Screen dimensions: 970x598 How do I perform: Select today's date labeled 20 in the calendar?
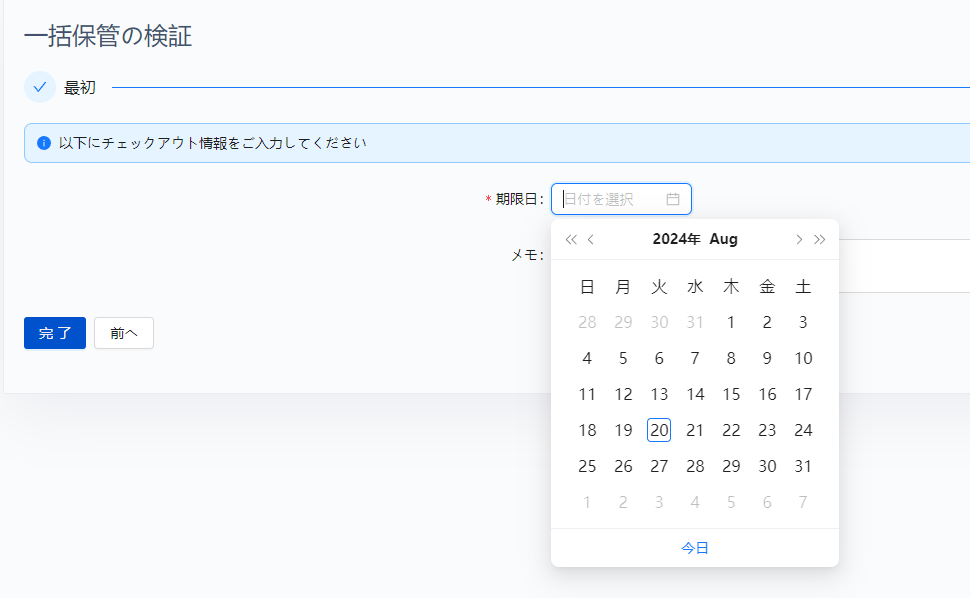click(x=659, y=430)
